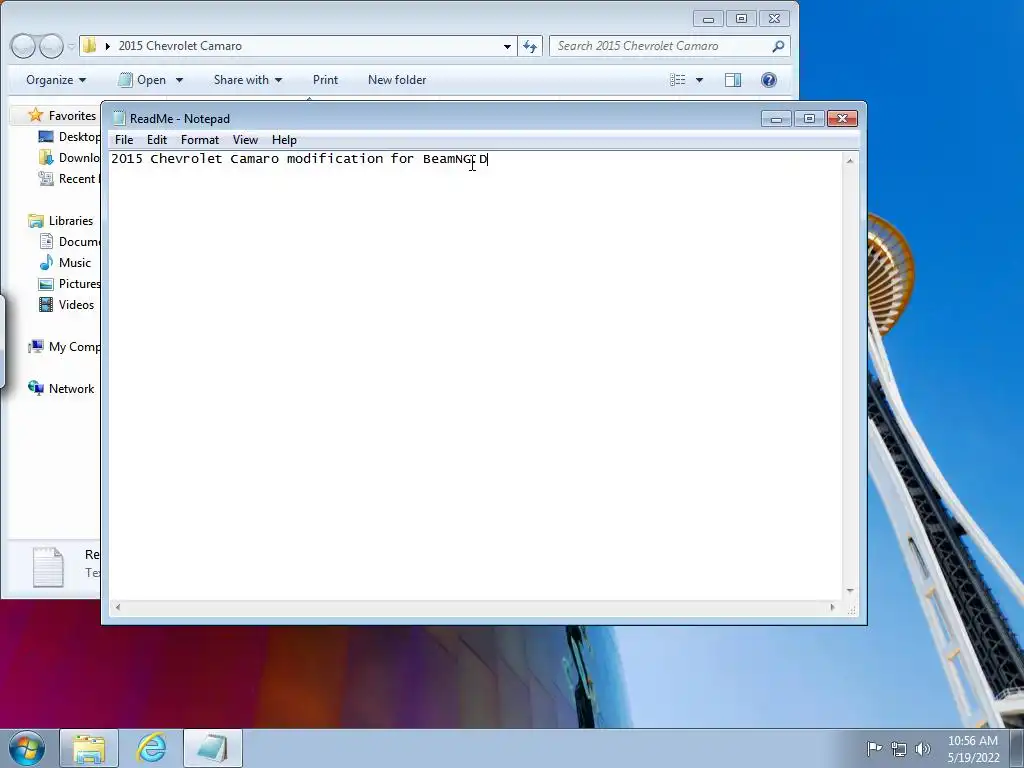Click Notepad horizontal scroll left arrow

pyautogui.click(x=118, y=607)
